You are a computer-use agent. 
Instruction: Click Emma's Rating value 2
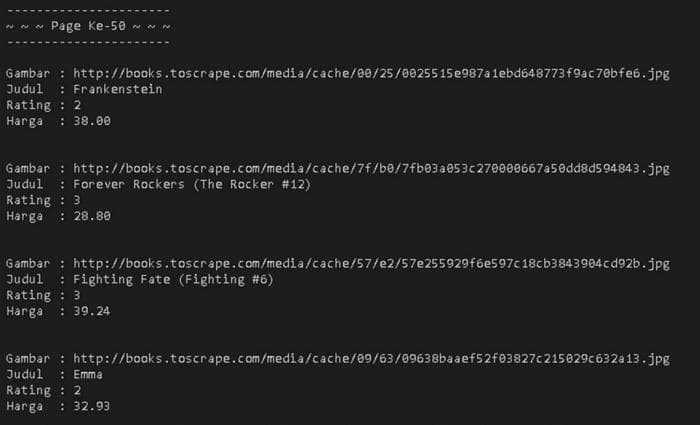click(x=77, y=391)
